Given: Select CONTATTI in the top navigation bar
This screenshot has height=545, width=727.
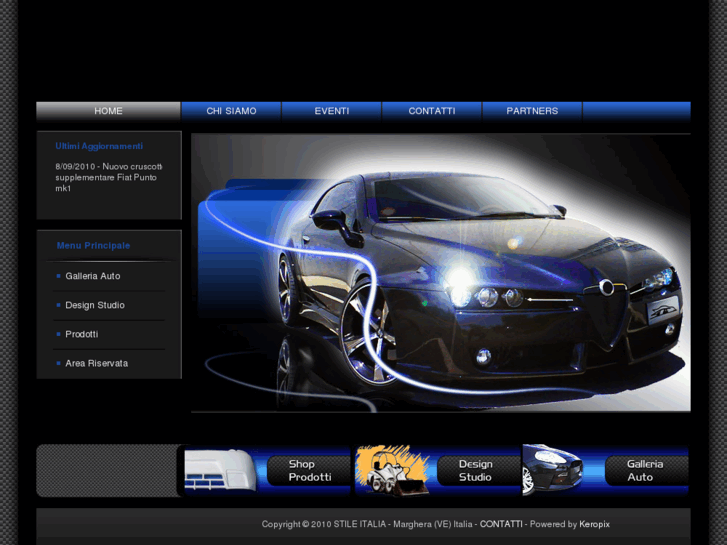Looking at the screenshot, I should pos(431,111).
